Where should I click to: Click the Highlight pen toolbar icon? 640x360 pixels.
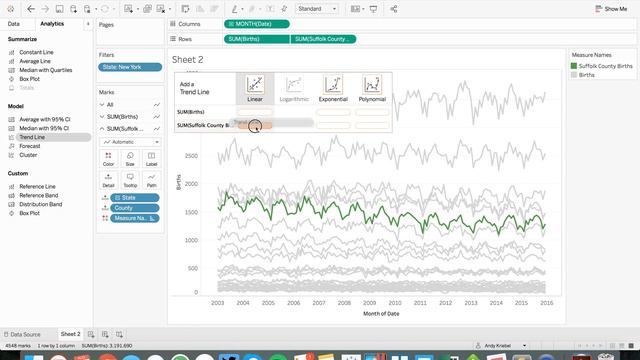pyautogui.click(x=235, y=9)
